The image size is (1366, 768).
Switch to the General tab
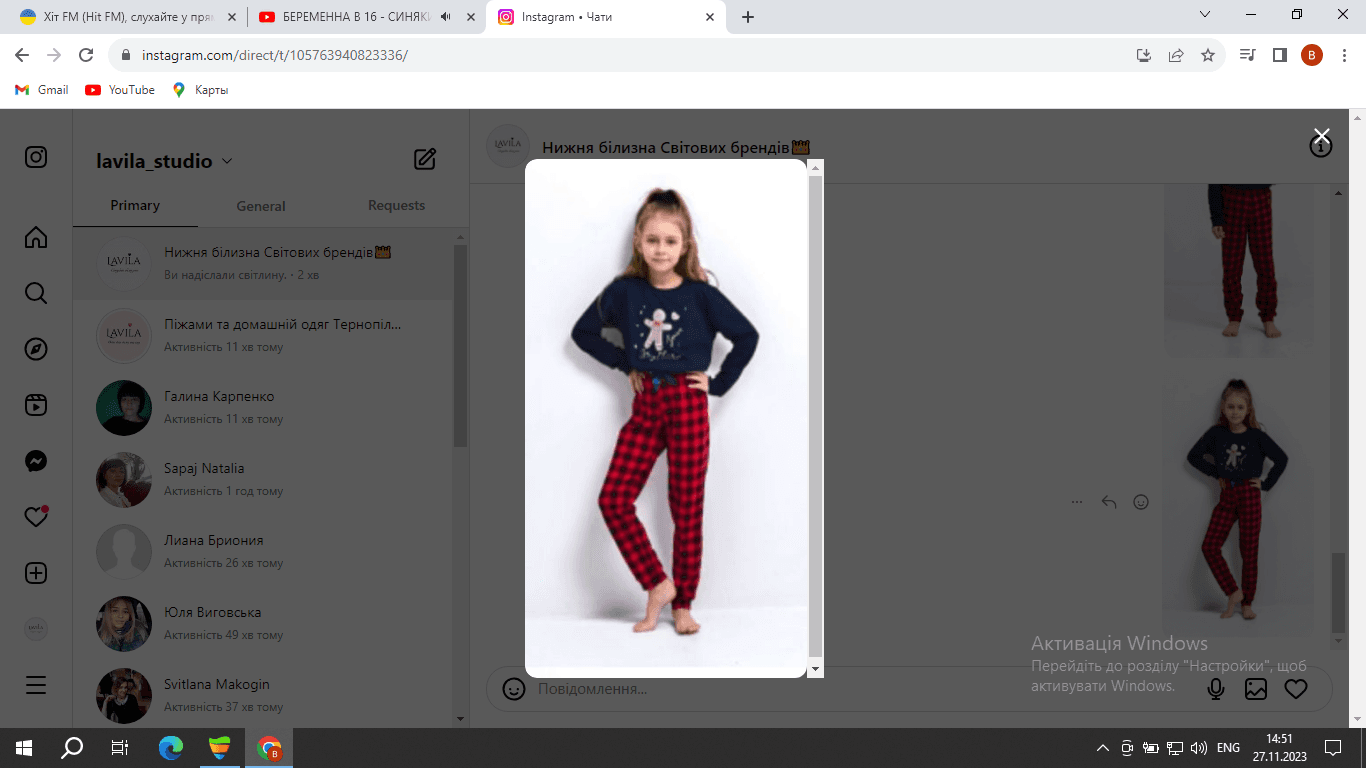point(261,205)
